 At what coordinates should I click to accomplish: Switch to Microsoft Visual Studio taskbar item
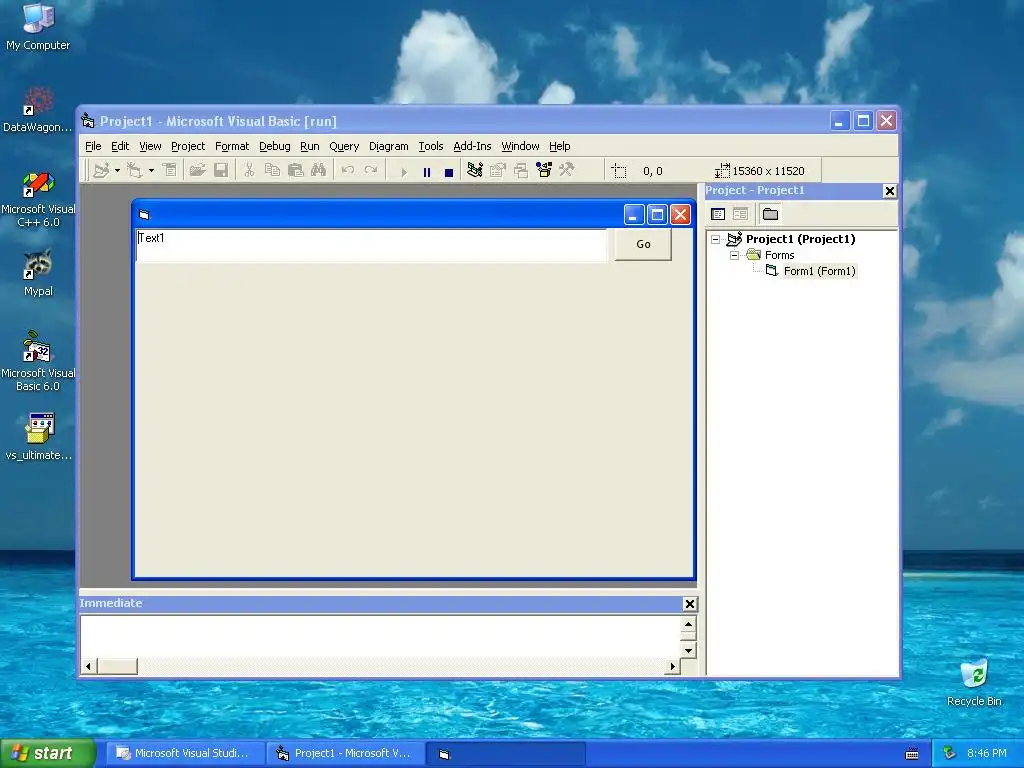185,754
